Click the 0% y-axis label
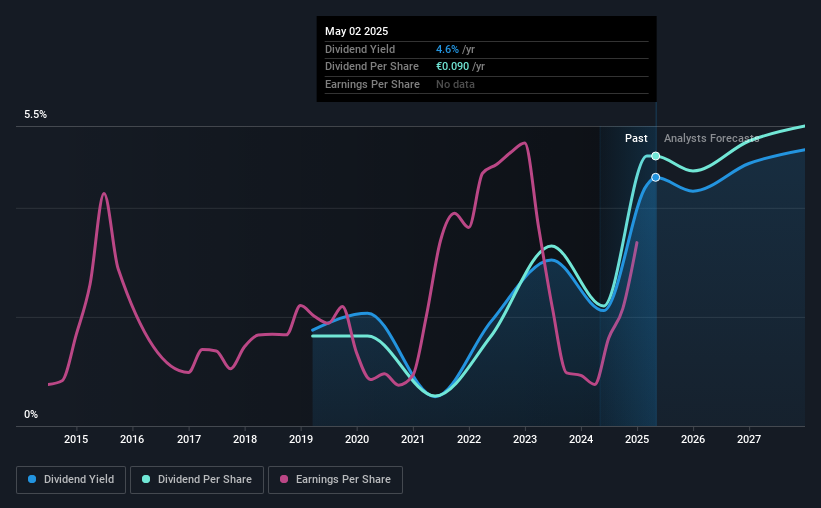This screenshot has height=508, width=821. pos(31,414)
